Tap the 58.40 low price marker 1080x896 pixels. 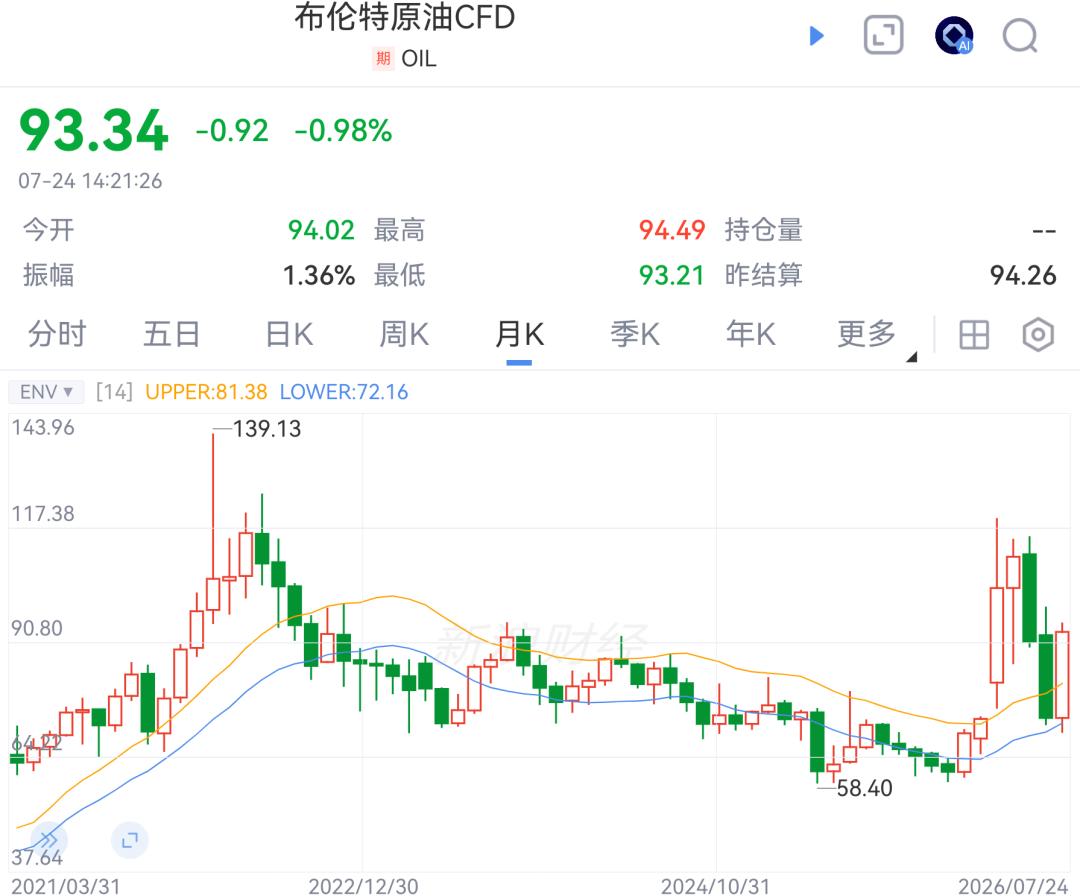(x=864, y=788)
